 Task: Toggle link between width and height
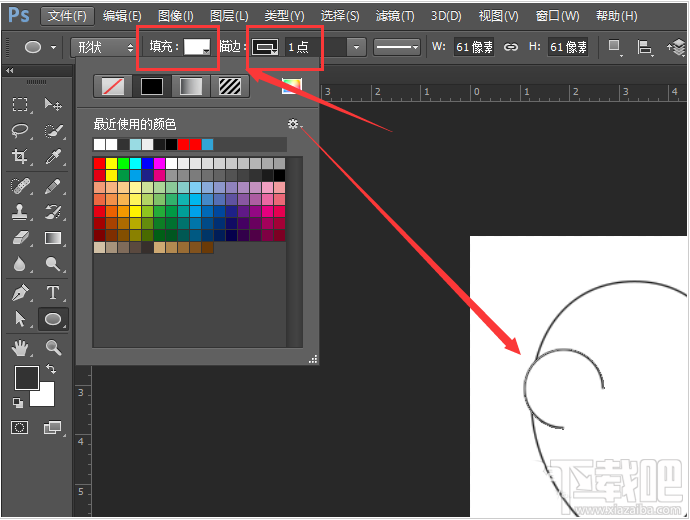tap(510, 47)
